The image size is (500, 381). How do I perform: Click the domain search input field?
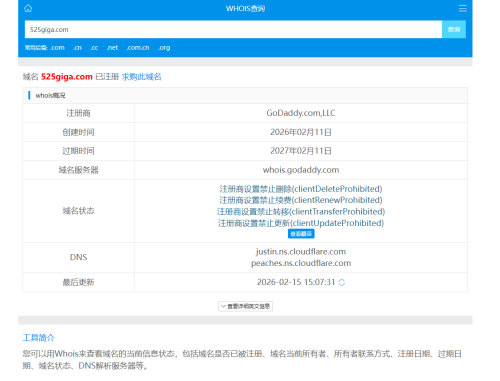(233, 29)
